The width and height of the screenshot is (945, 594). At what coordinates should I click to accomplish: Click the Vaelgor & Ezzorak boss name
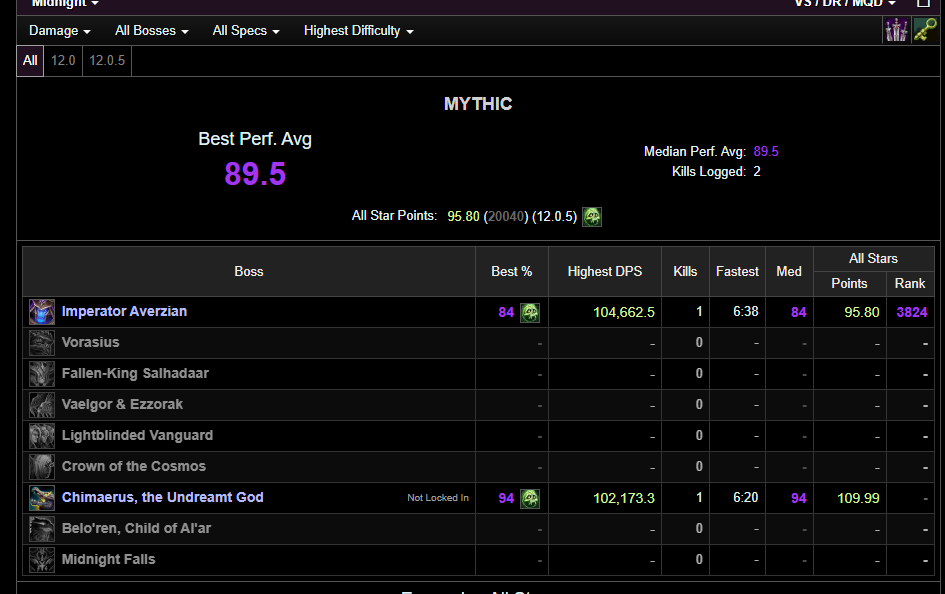(x=122, y=404)
